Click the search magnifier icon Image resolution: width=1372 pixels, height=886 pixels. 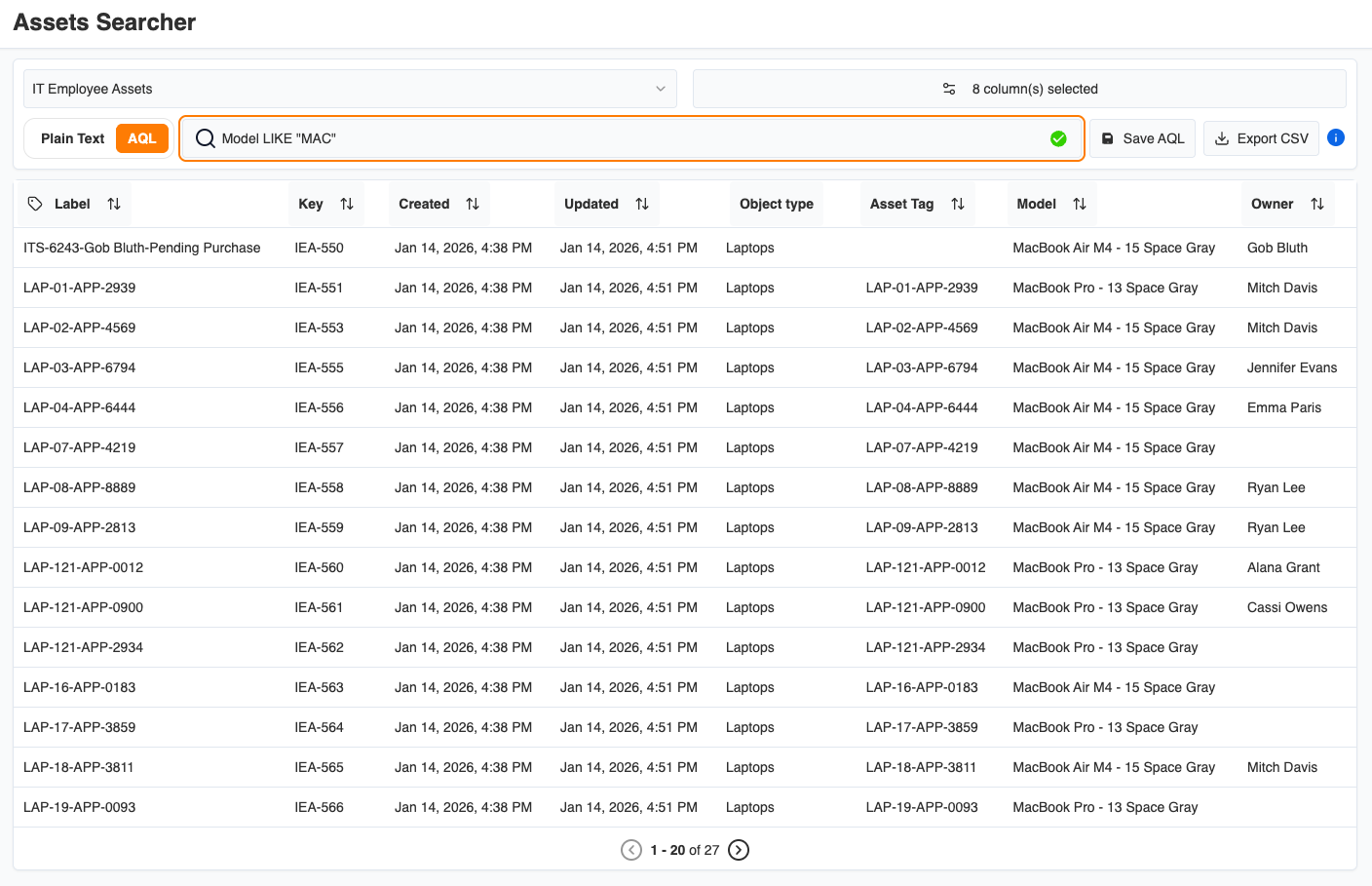point(205,138)
